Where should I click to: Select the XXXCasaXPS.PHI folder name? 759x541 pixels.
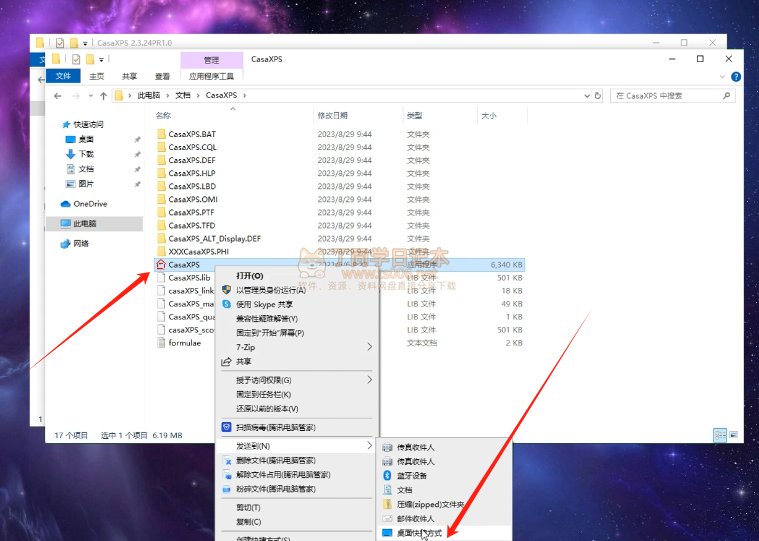198,252
